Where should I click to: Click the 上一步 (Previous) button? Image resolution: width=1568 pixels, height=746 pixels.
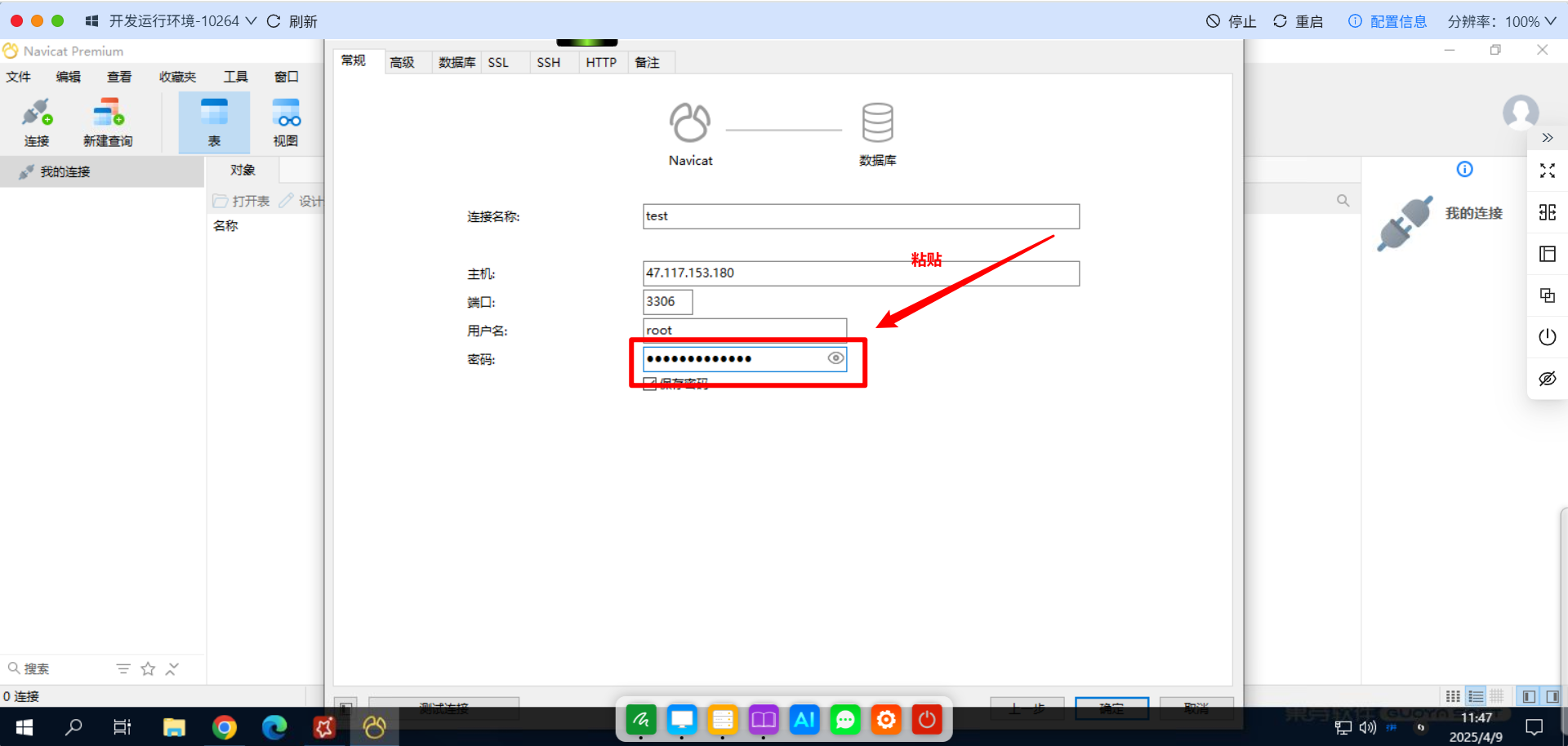tap(1027, 708)
